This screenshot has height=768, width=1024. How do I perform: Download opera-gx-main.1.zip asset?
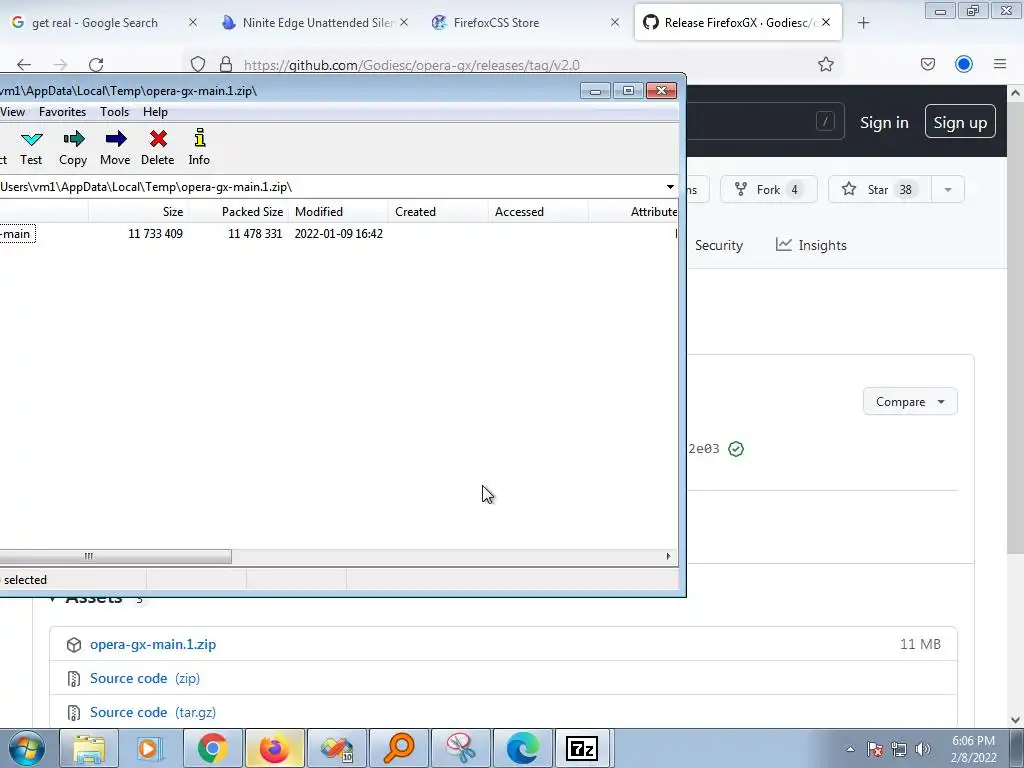coord(153,645)
